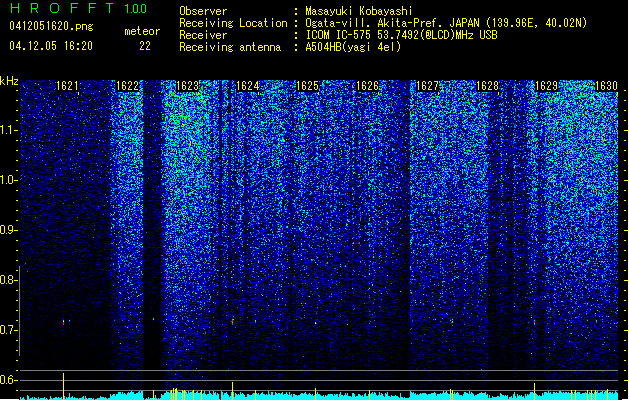Click the 1624 time marker
Image resolution: width=629 pixels, height=400 pixels.
(248, 86)
